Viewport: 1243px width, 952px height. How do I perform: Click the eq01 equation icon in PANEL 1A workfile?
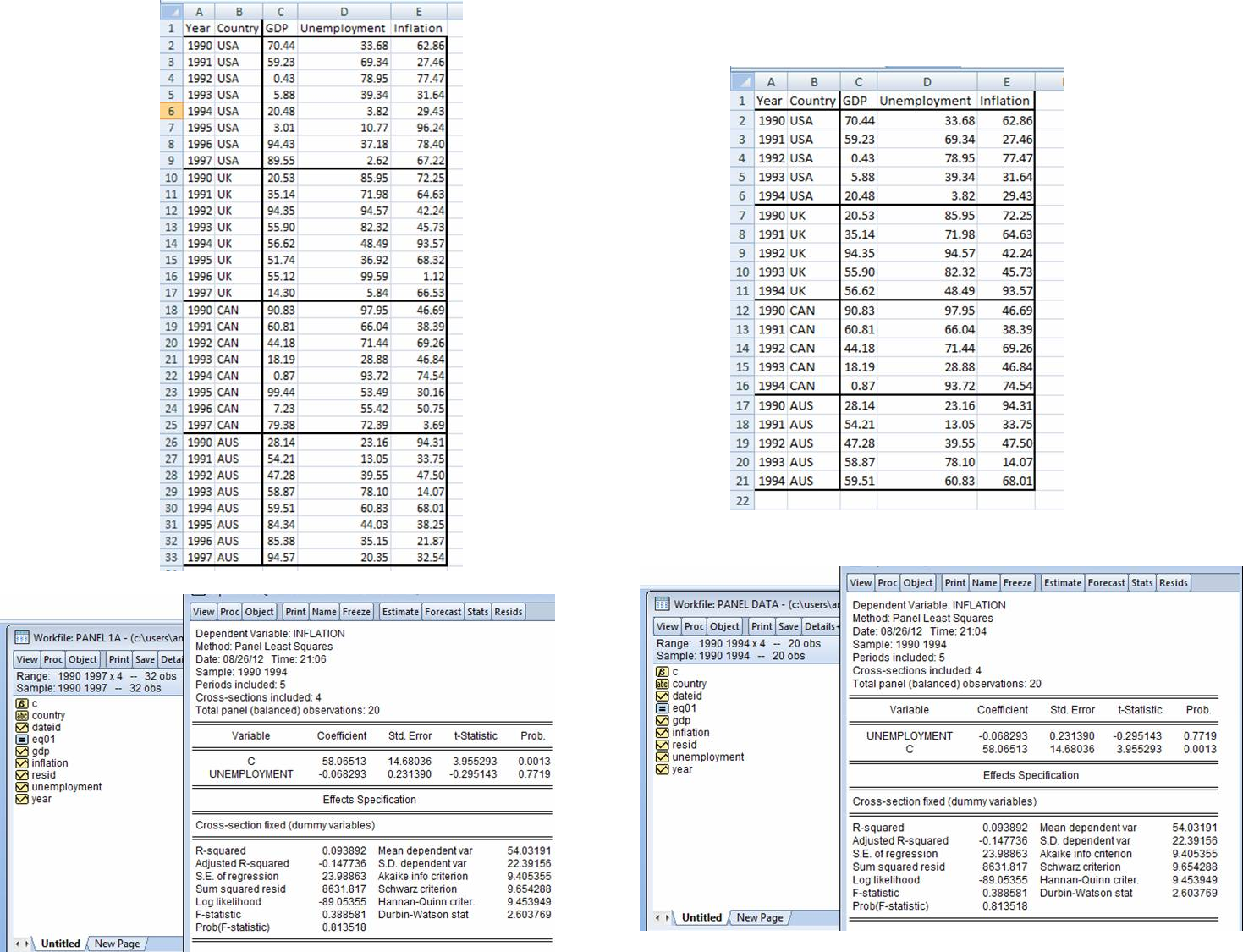22,740
